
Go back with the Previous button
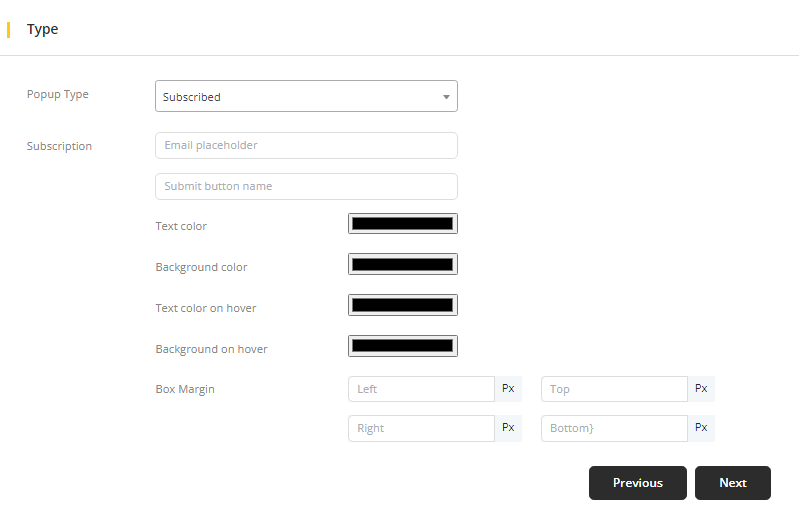pos(637,483)
